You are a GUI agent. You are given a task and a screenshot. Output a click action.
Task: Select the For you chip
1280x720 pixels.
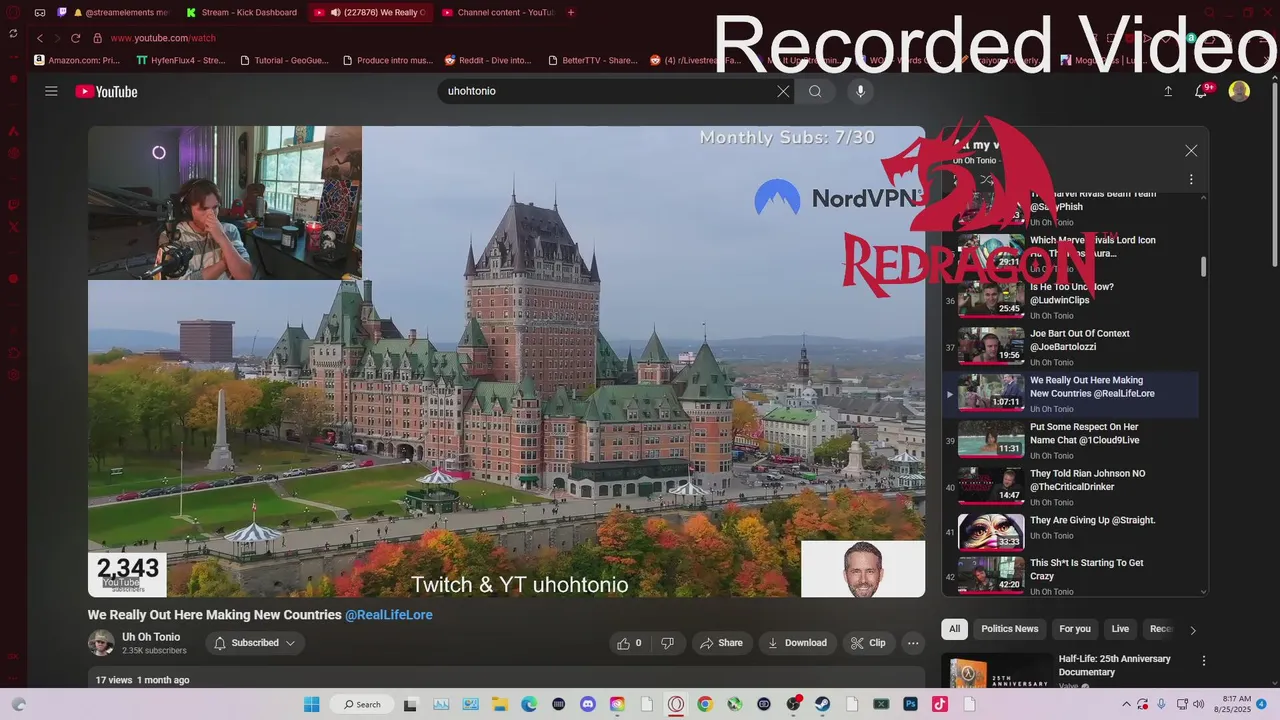coord(1075,629)
